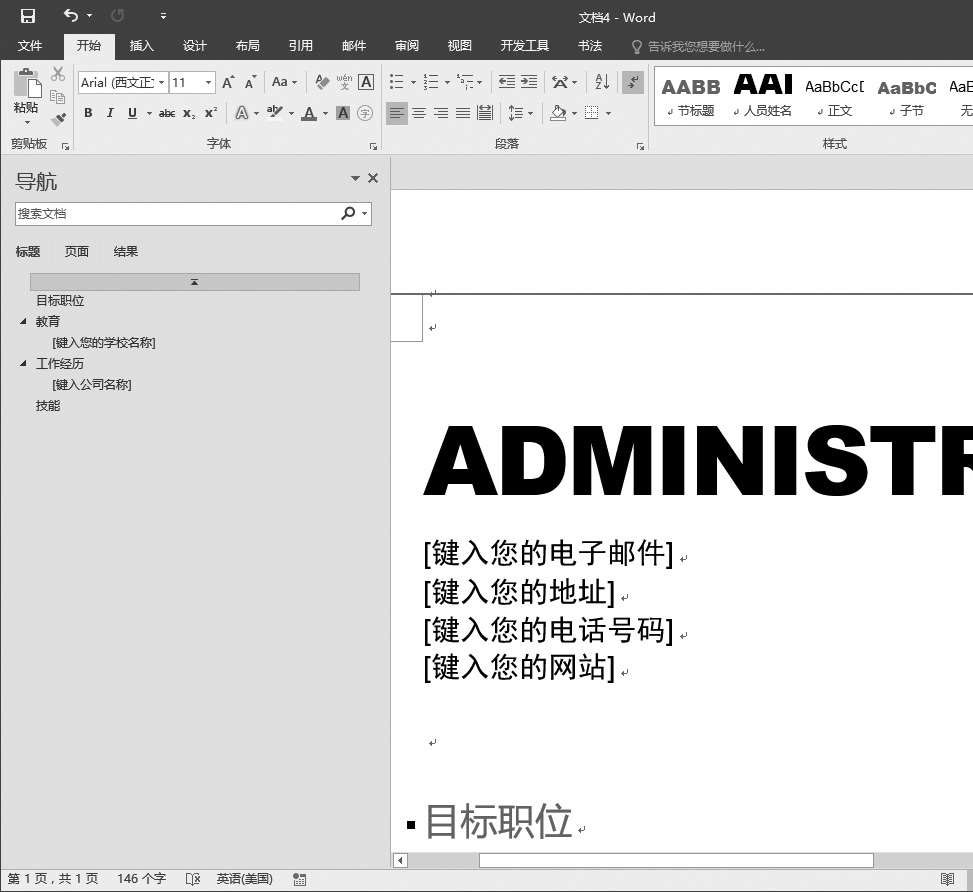Switch to the 设计 ribbon tab
The height and width of the screenshot is (892, 973).
[194, 46]
